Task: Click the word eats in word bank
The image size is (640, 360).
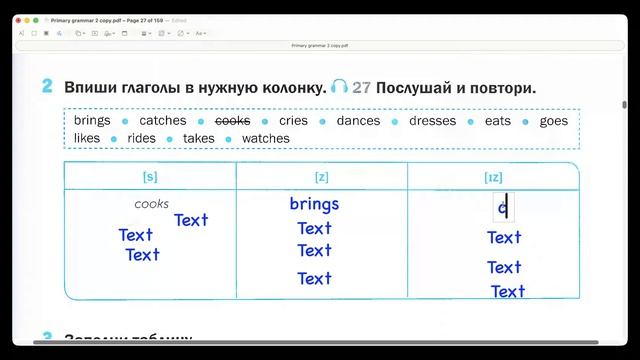Action: click(x=498, y=120)
